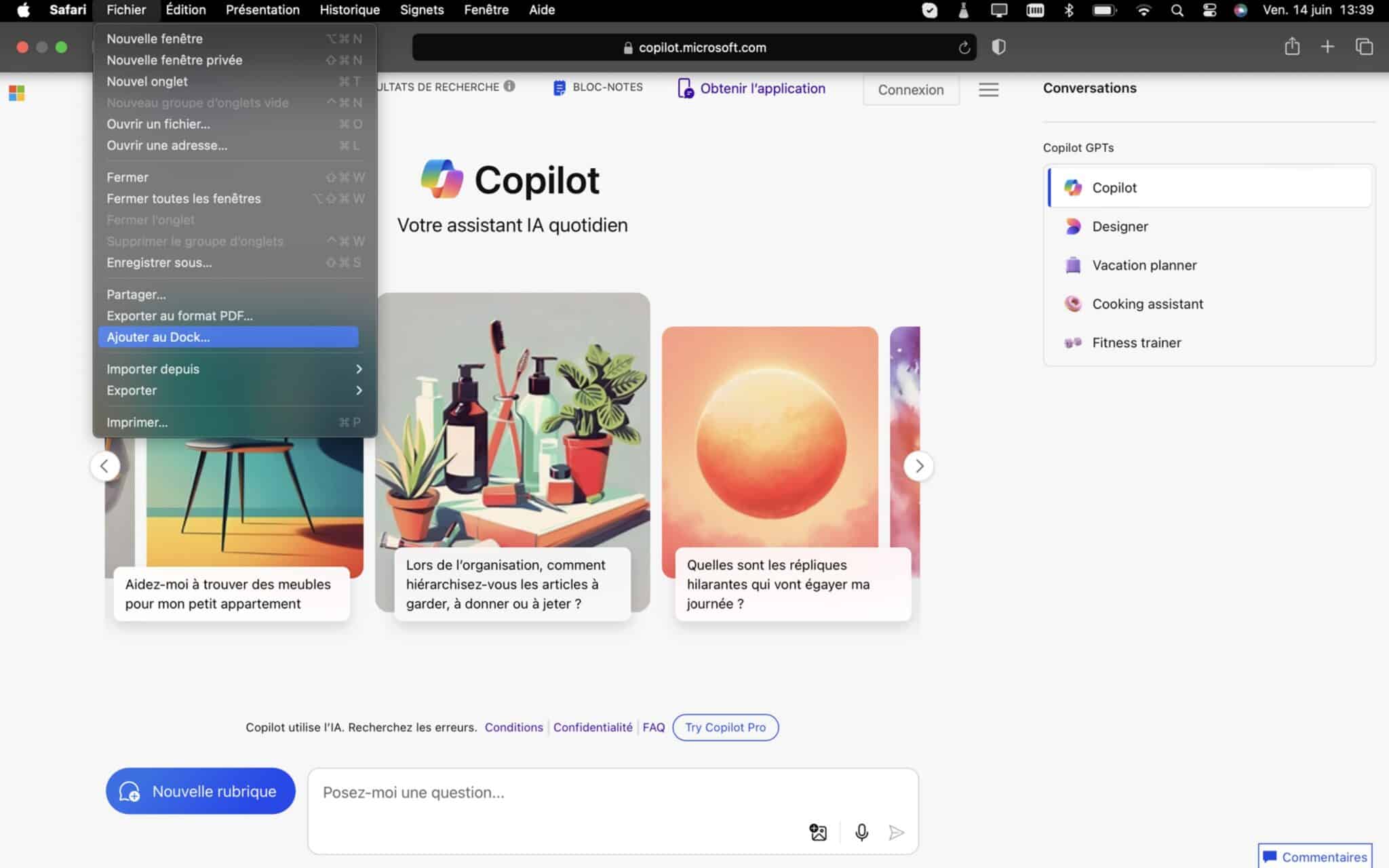This screenshot has height=868, width=1389.
Task: Select Nouvelle fenêtre privée
Action: tap(234, 60)
